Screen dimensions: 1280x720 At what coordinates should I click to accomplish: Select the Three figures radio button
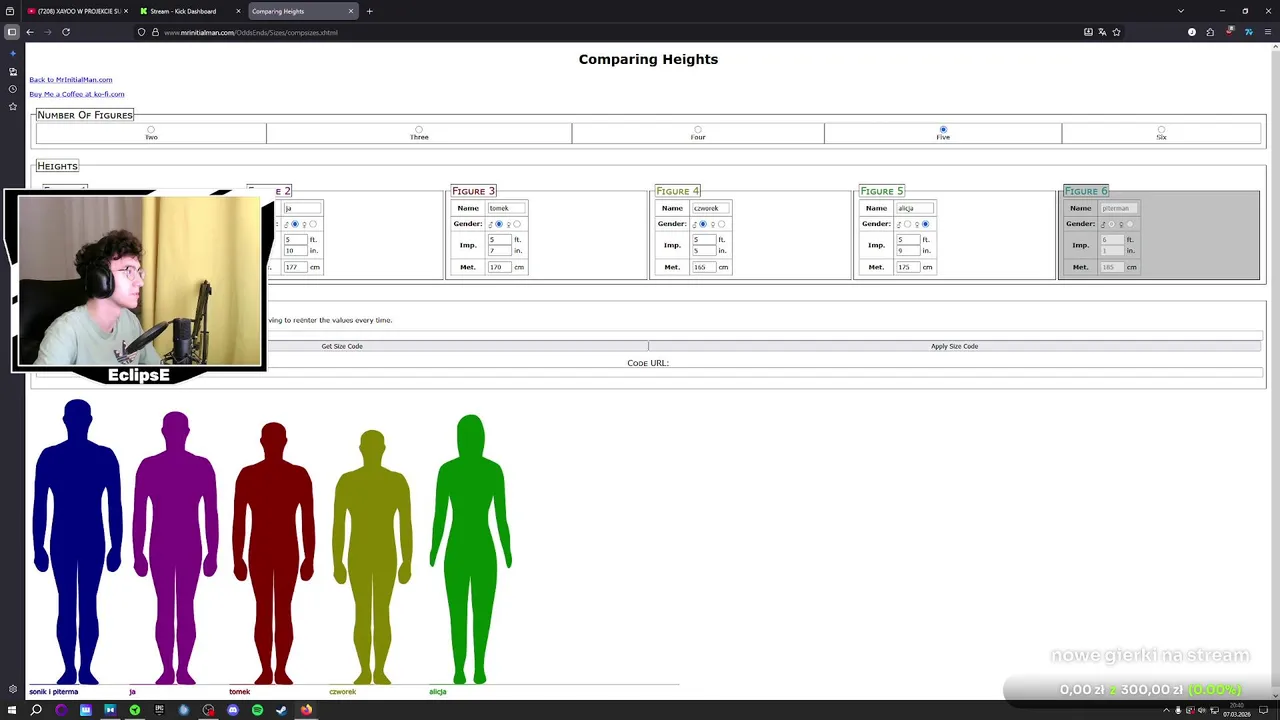pos(419,129)
